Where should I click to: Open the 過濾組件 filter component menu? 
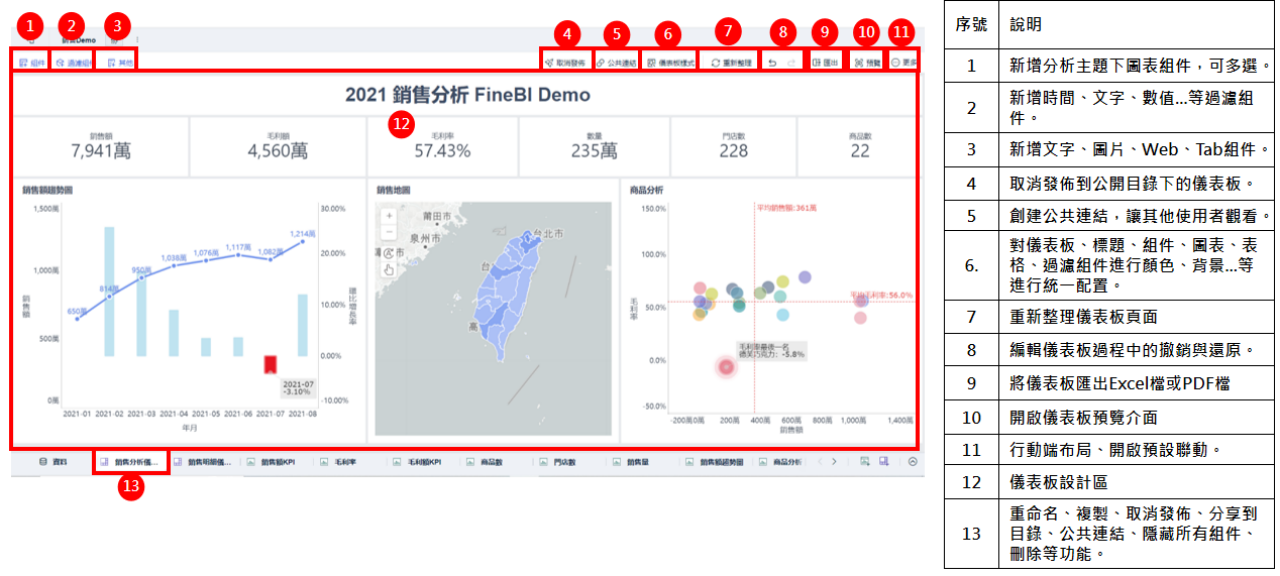tap(73, 62)
